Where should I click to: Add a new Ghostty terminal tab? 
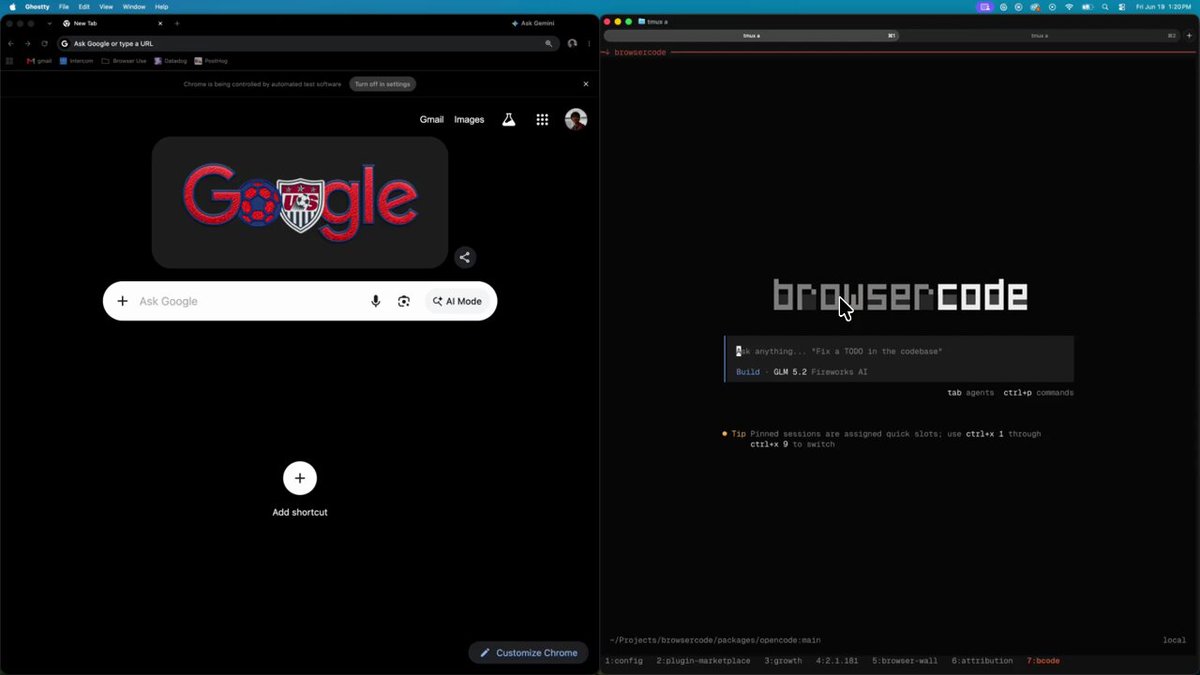point(1188,35)
